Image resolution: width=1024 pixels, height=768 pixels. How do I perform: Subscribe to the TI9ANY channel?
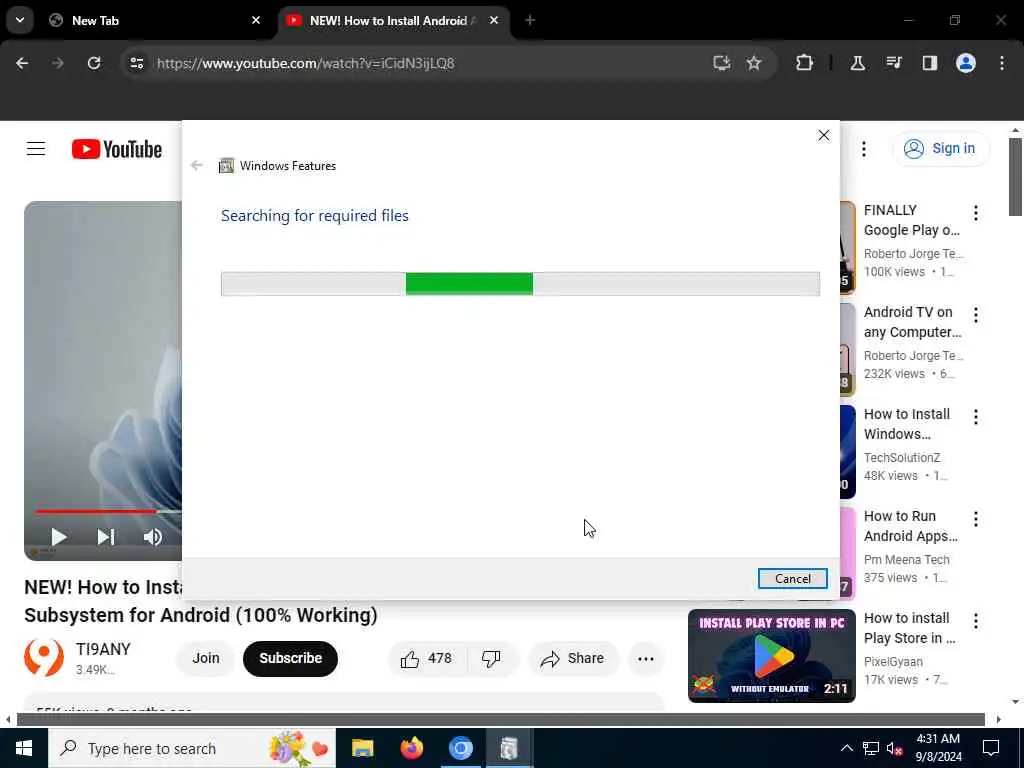tap(291, 658)
